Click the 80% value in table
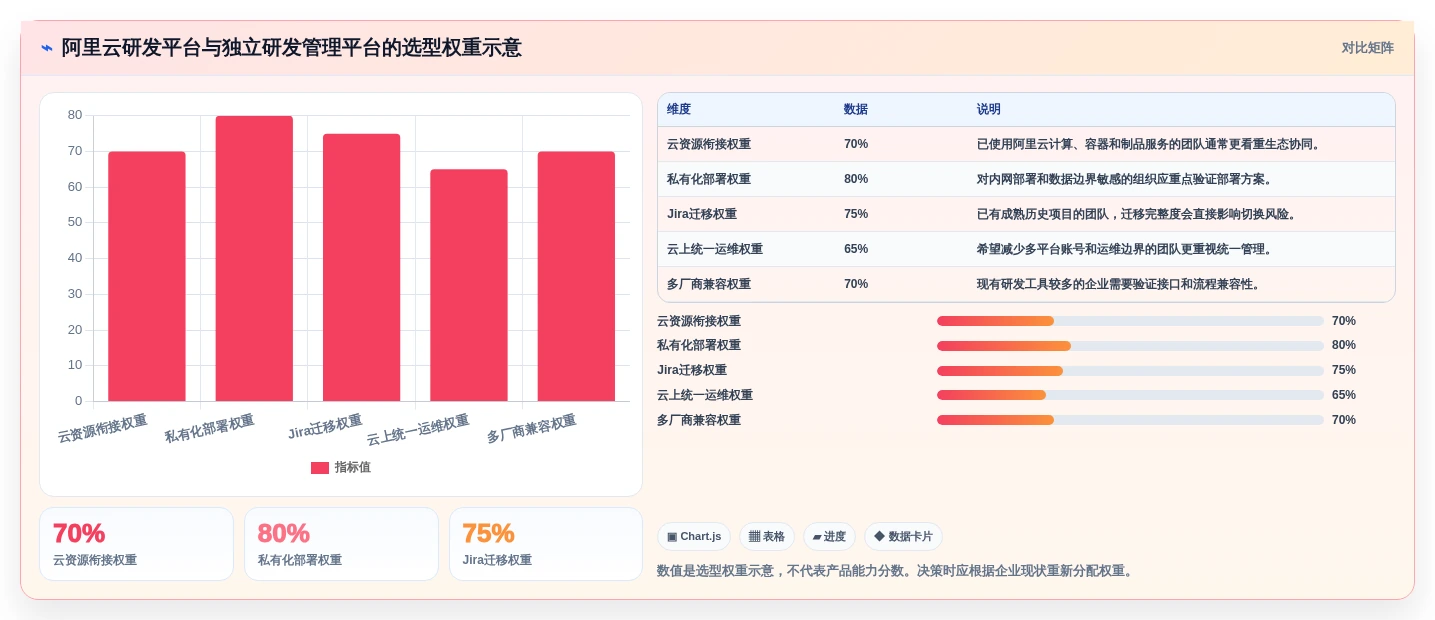The height and width of the screenshot is (620, 1435). 856,179
